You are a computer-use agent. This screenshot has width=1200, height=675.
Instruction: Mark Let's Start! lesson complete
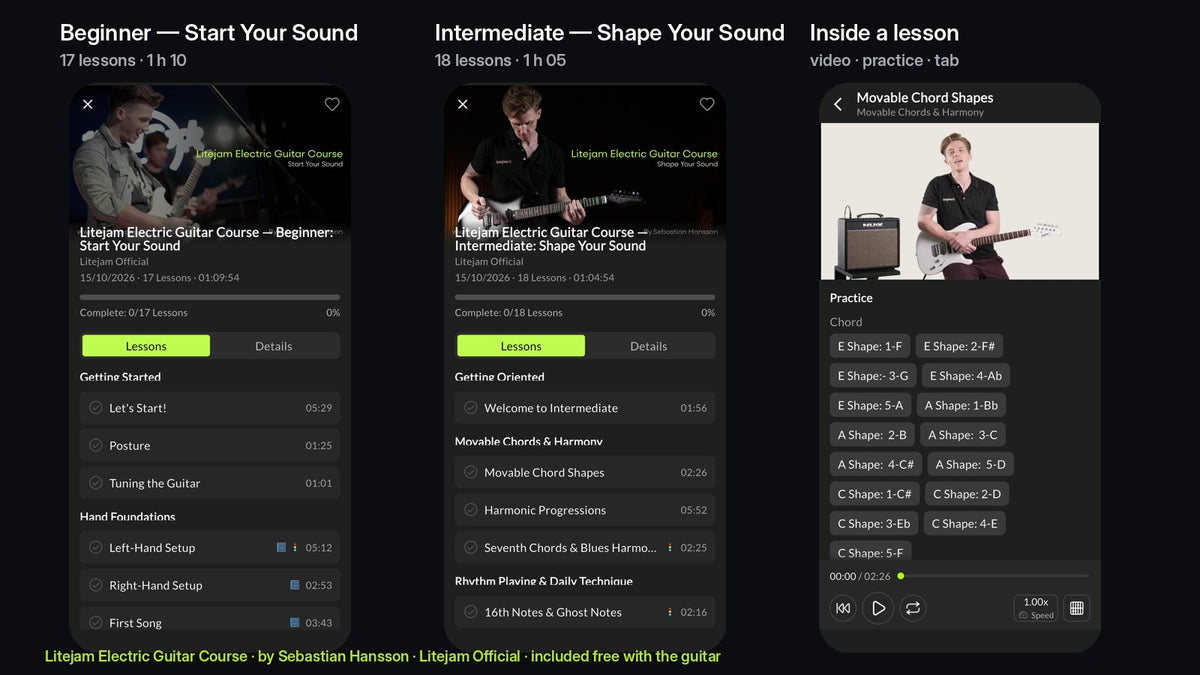pos(96,408)
